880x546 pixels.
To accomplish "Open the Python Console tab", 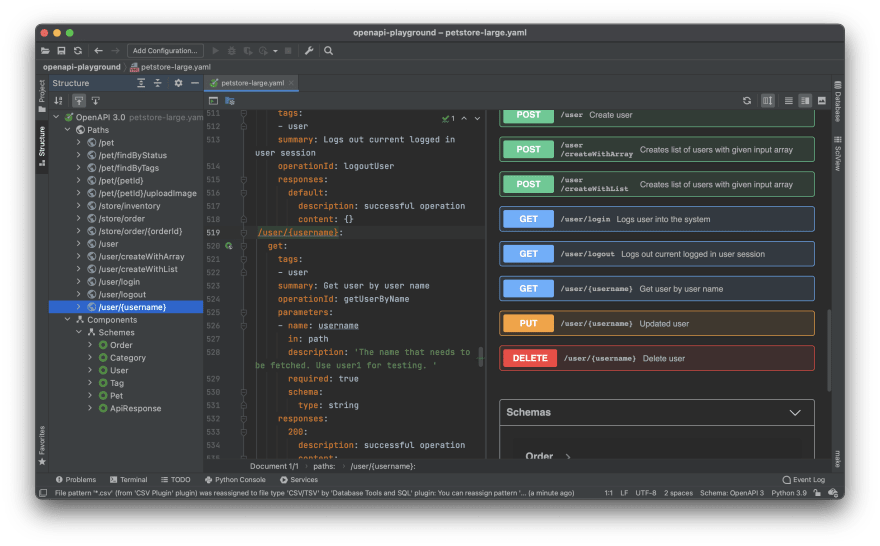I will pyautogui.click(x=235, y=480).
